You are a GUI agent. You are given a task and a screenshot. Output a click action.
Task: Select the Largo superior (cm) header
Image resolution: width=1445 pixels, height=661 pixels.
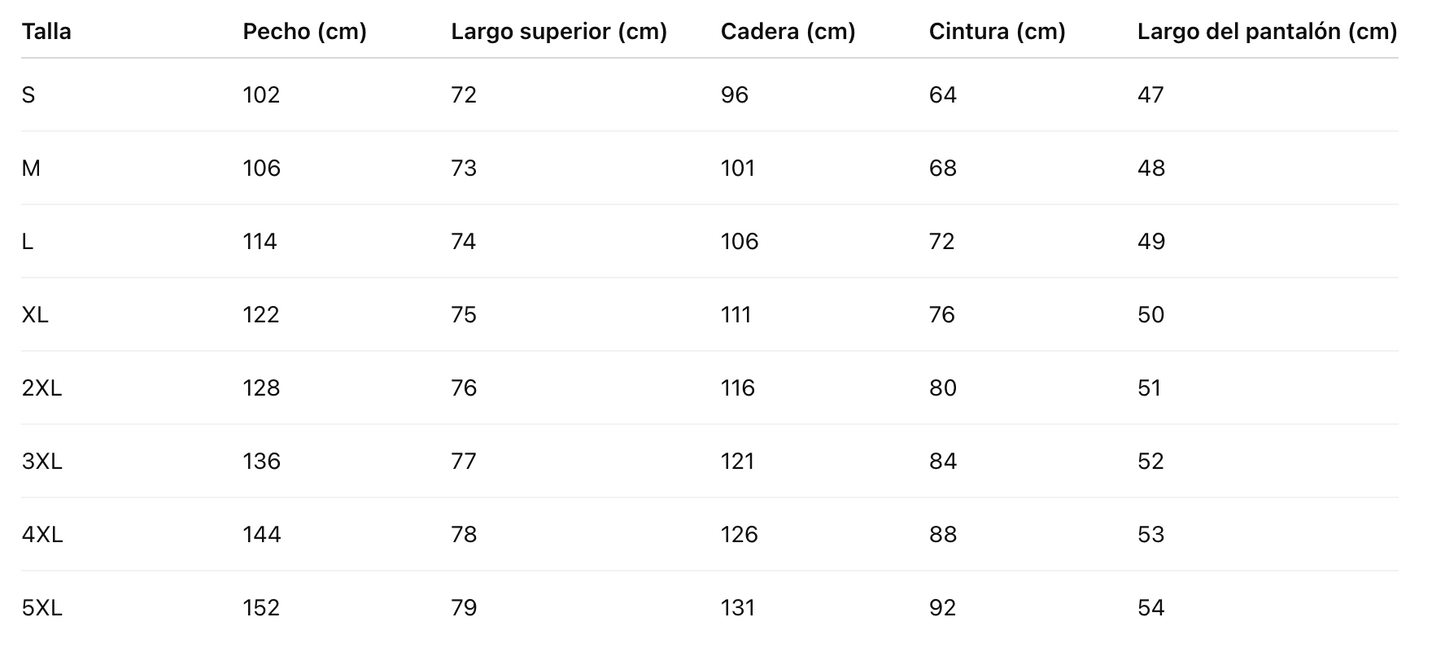tap(558, 32)
